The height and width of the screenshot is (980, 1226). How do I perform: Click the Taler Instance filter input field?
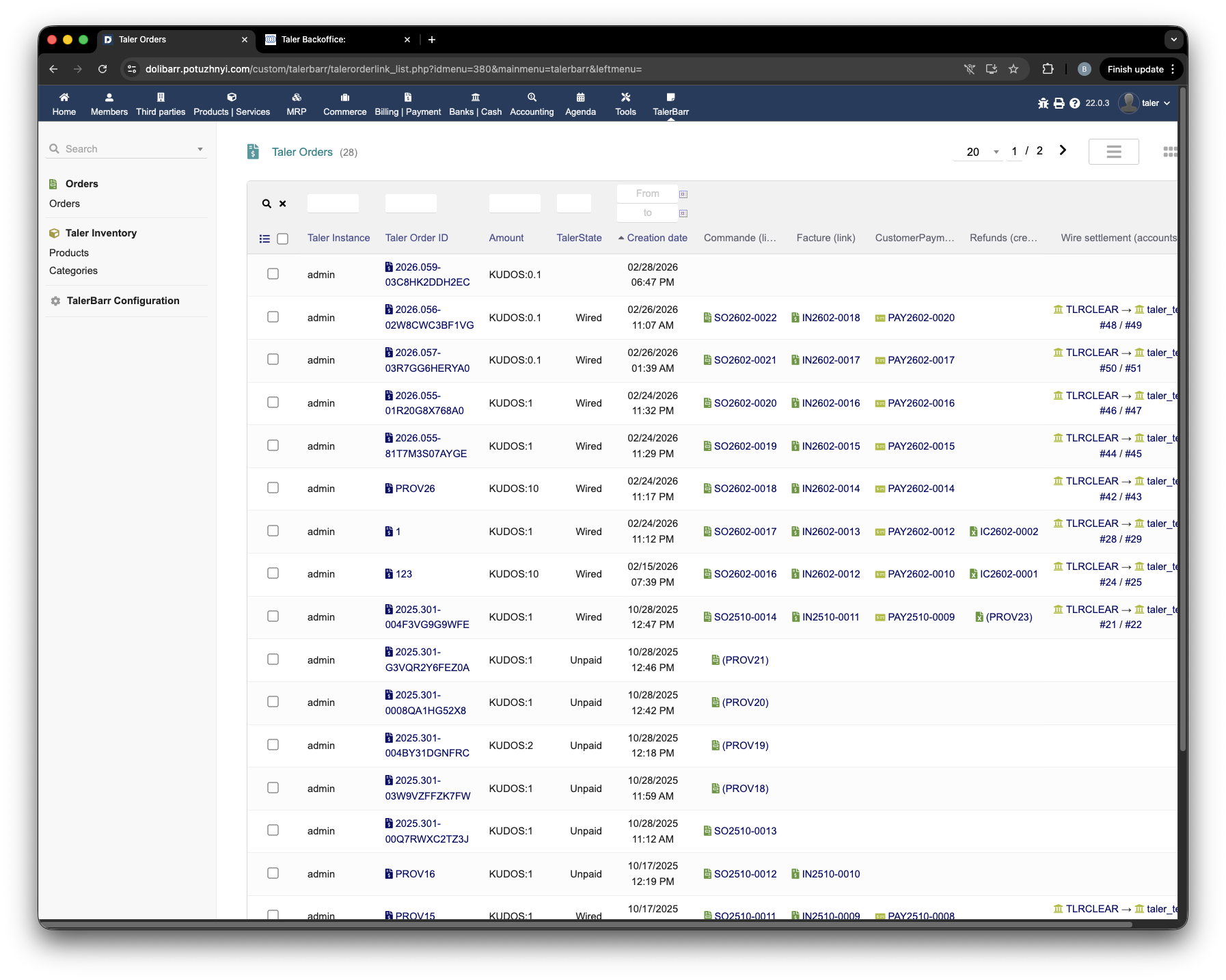tap(333, 203)
